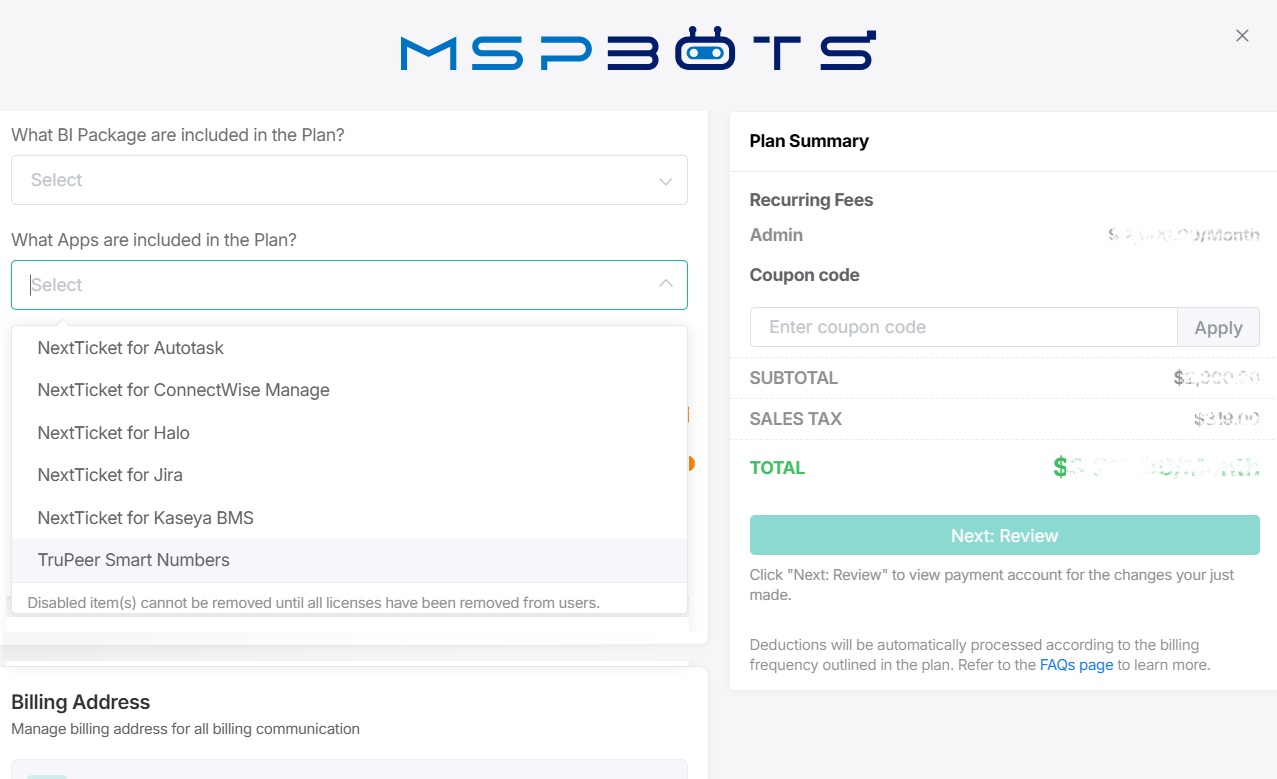Choose NextTicket for Autotask

click(x=131, y=348)
